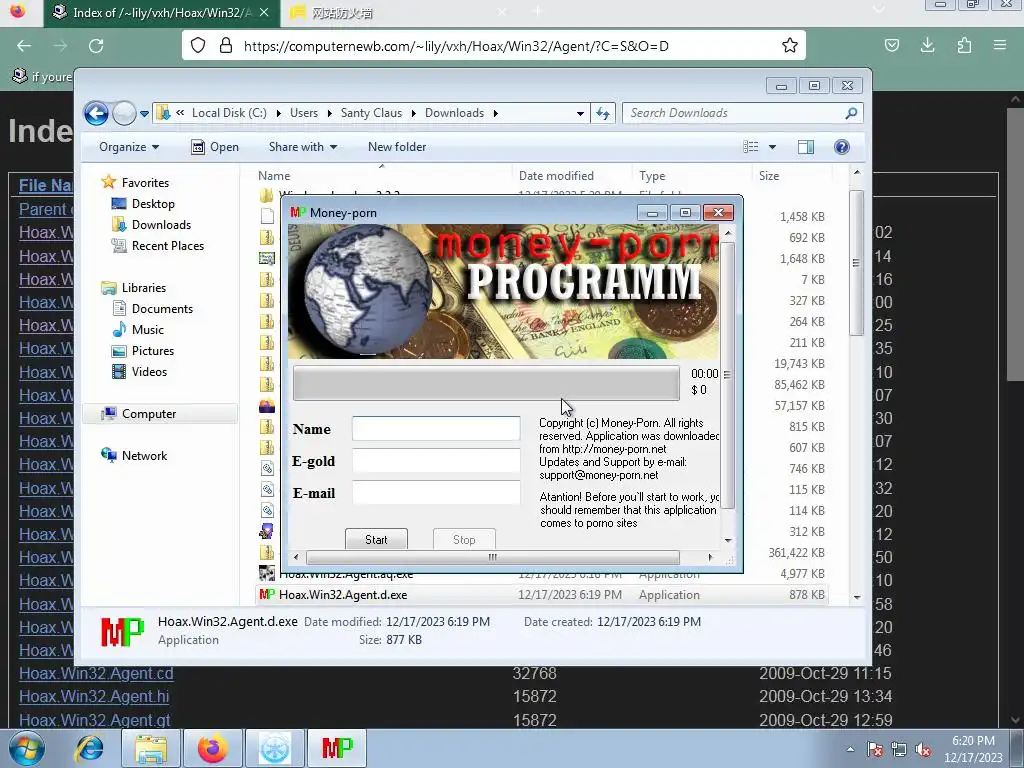Select Favorites in navigation pane
Image resolution: width=1024 pixels, height=768 pixels.
pyautogui.click(x=136, y=183)
